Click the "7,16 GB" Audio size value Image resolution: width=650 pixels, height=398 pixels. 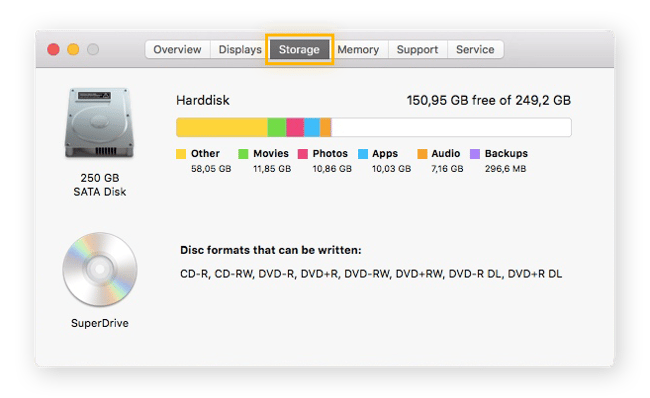pyautogui.click(x=447, y=169)
